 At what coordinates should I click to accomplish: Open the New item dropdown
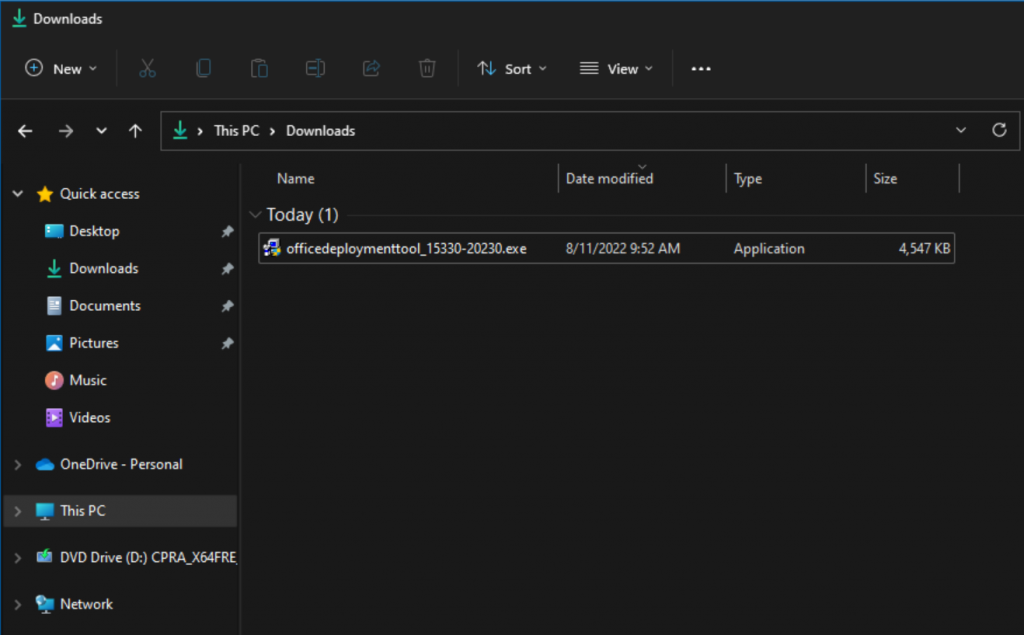61,69
